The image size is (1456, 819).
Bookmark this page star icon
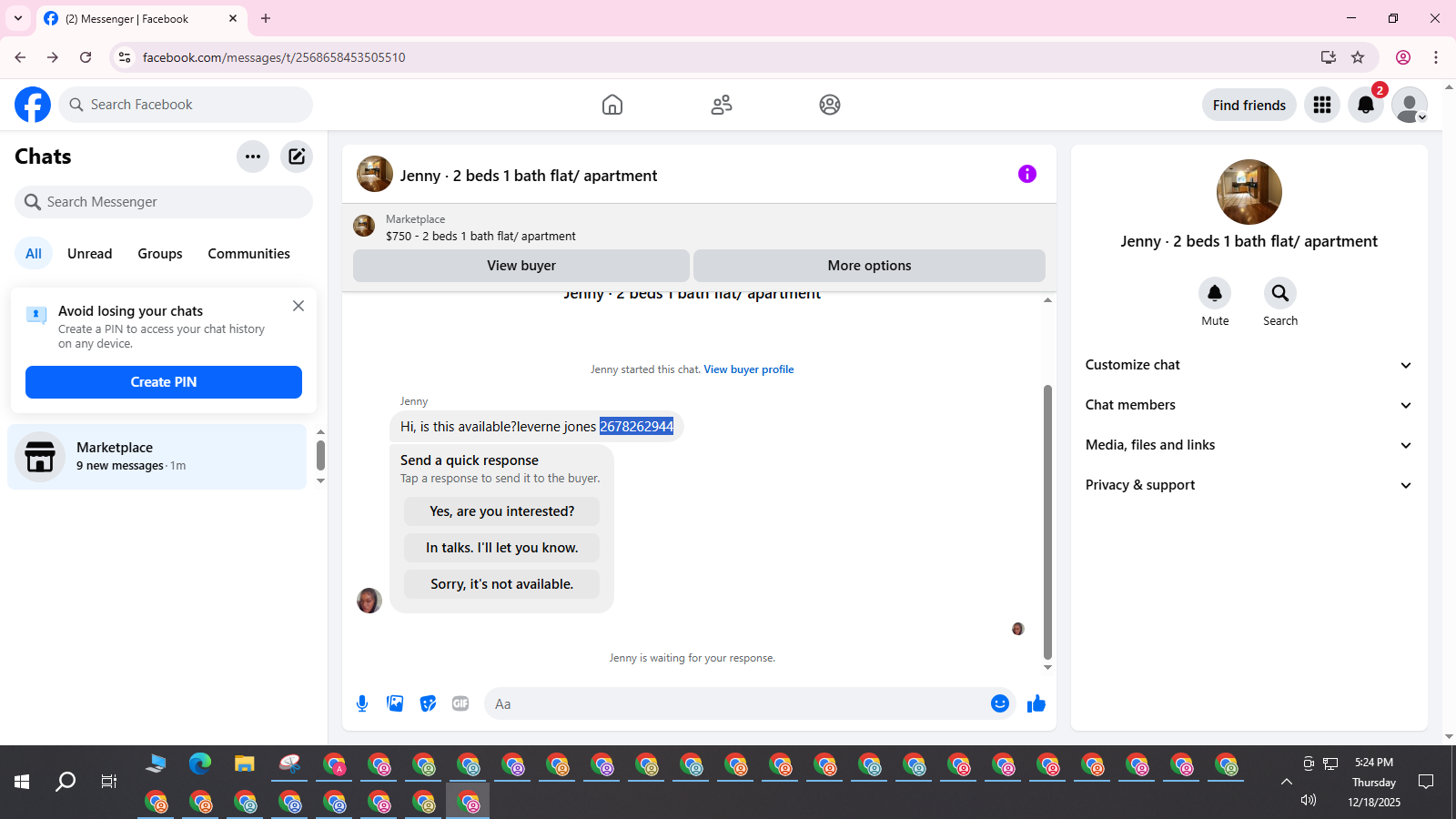pos(1358,57)
